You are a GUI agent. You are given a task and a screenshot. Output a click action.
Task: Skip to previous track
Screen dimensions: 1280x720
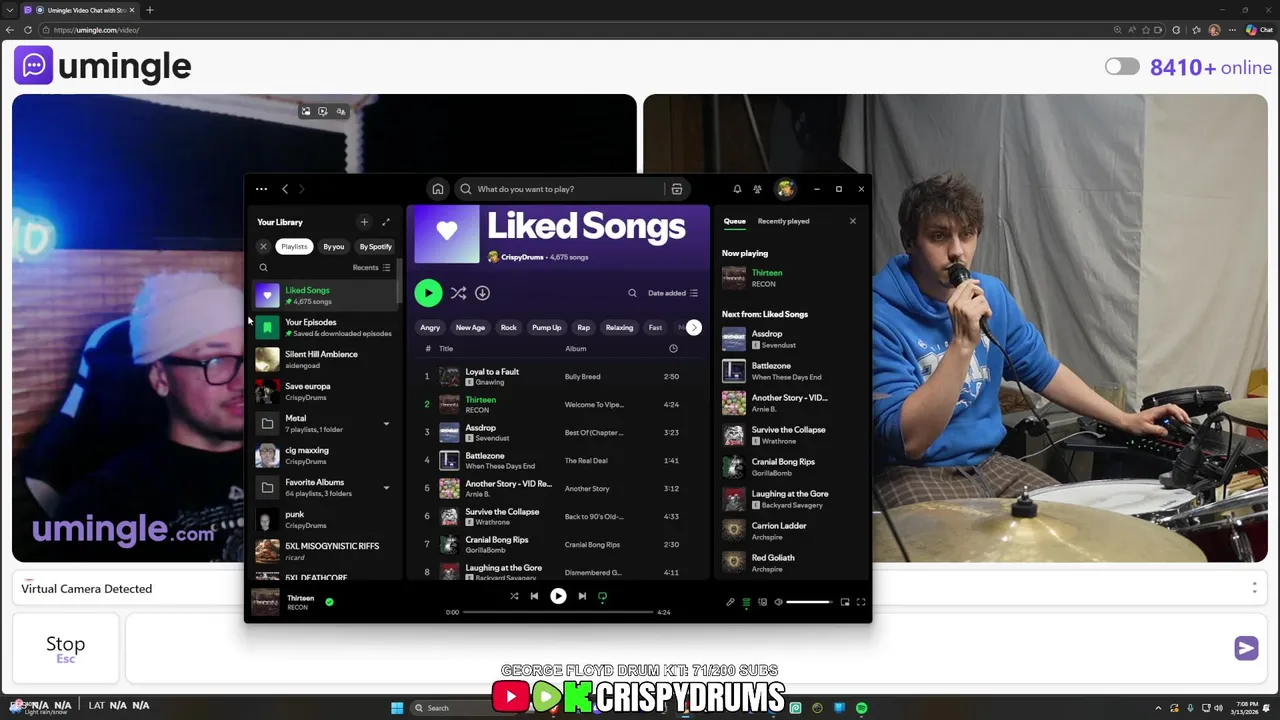click(x=534, y=596)
